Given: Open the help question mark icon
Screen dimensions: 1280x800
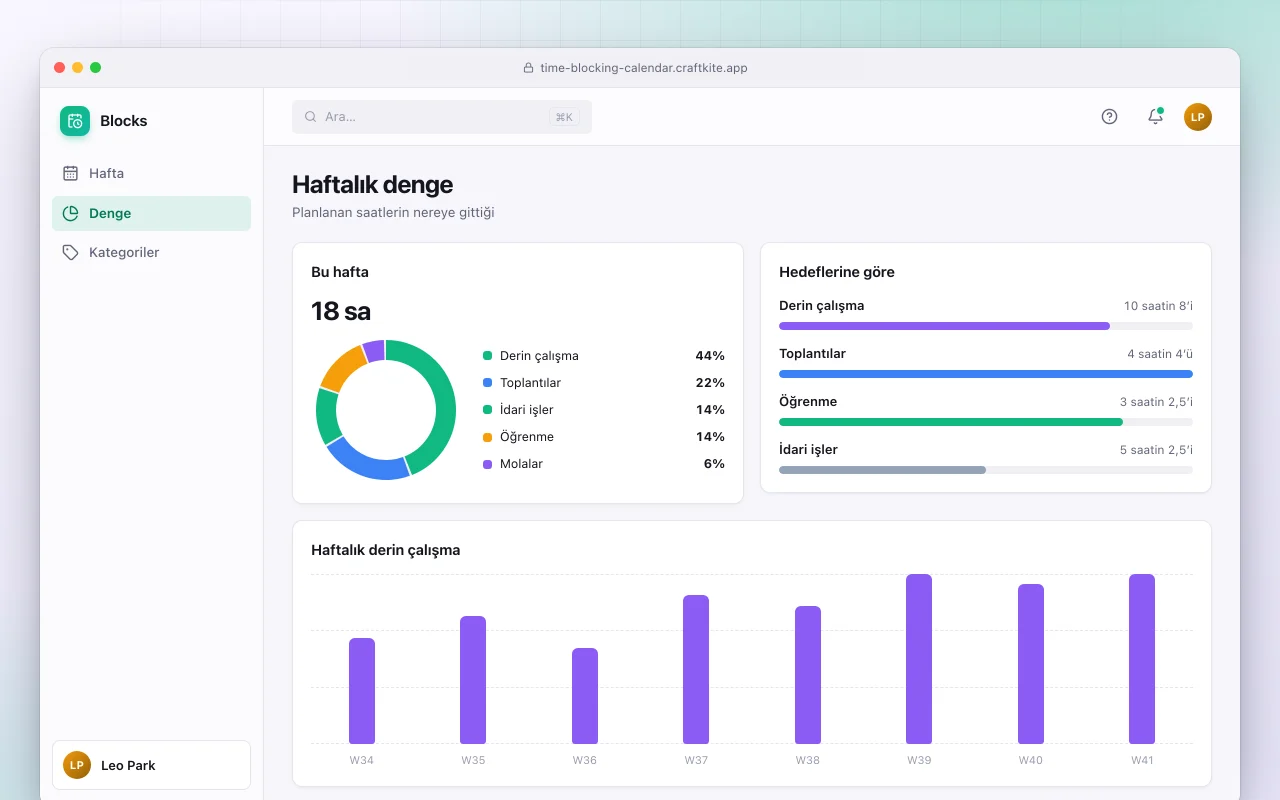Looking at the screenshot, I should click(x=1109, y=117).
